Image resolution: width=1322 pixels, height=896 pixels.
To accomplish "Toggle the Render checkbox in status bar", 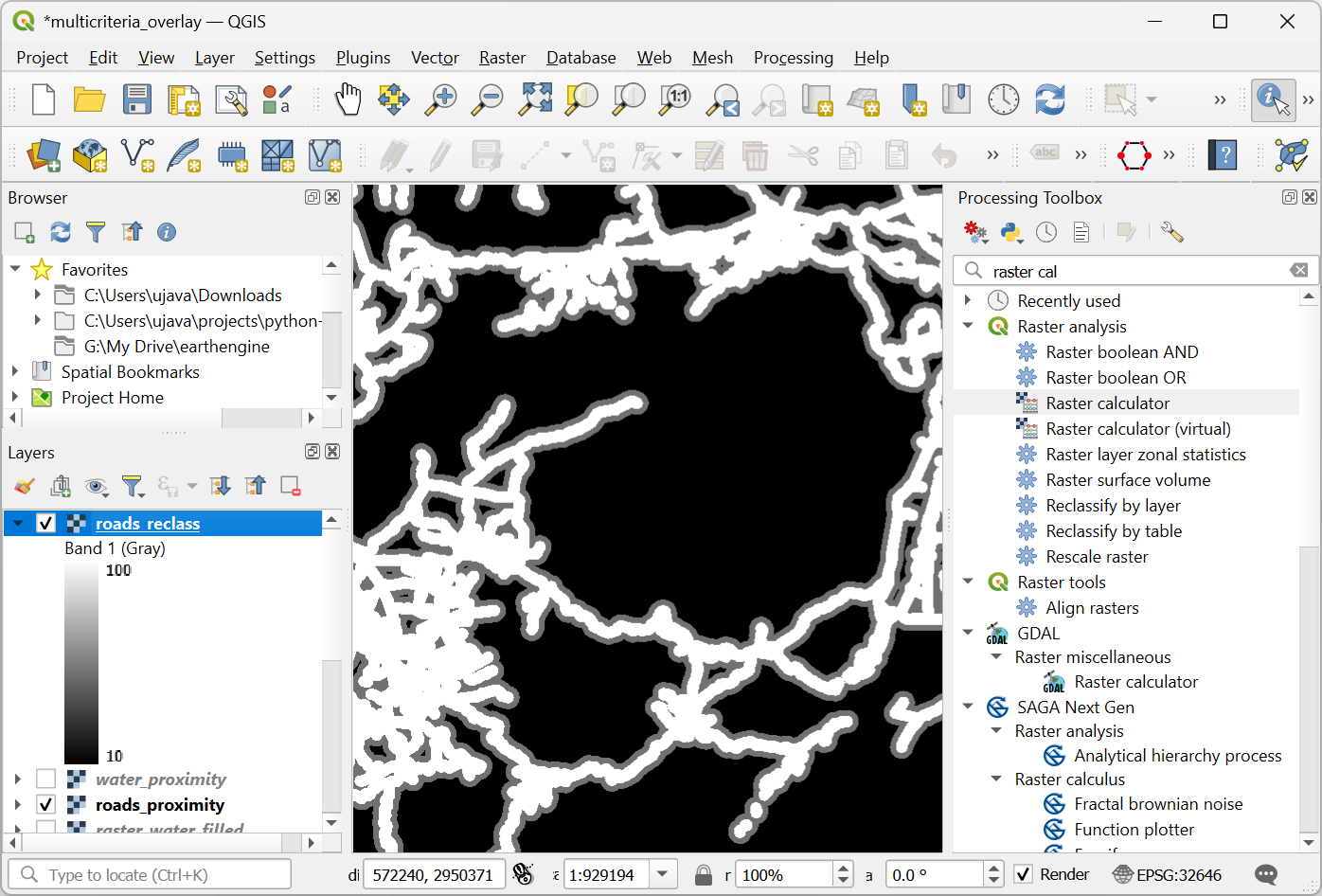I will tap(1024, 874).
